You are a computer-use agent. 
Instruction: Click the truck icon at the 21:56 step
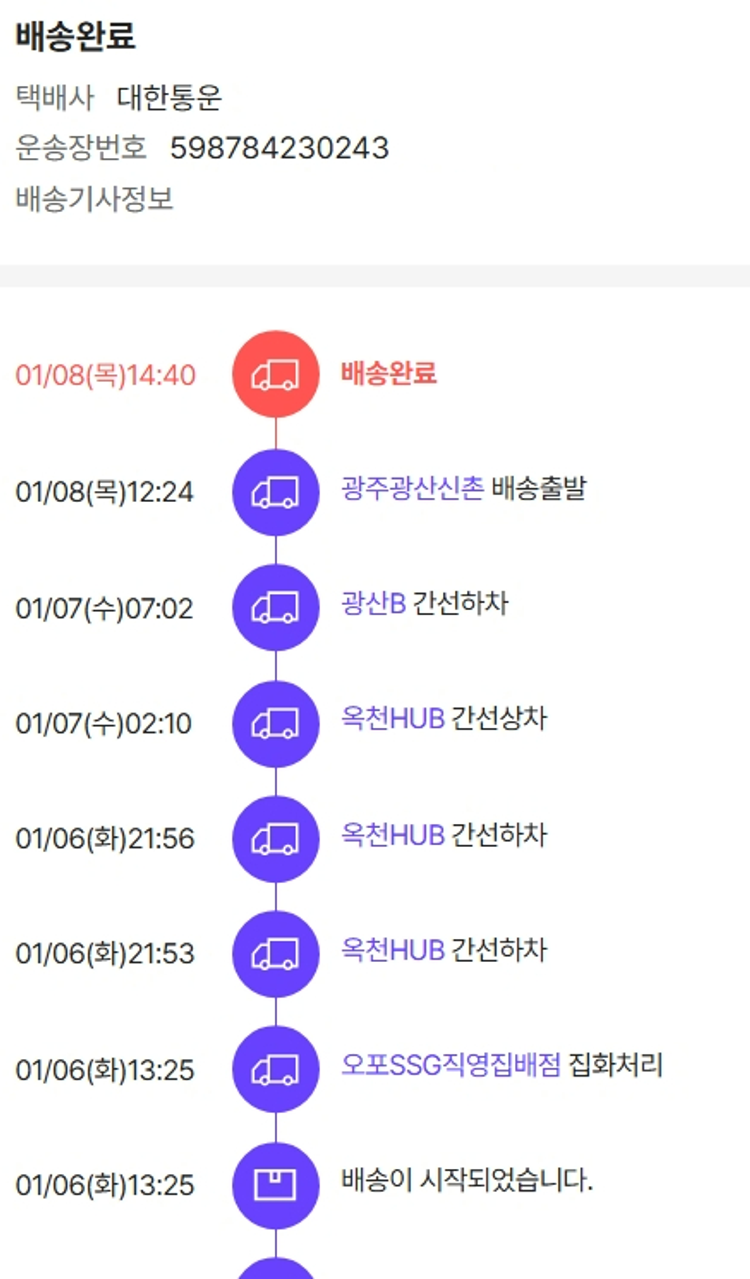[x=275, y=838]
